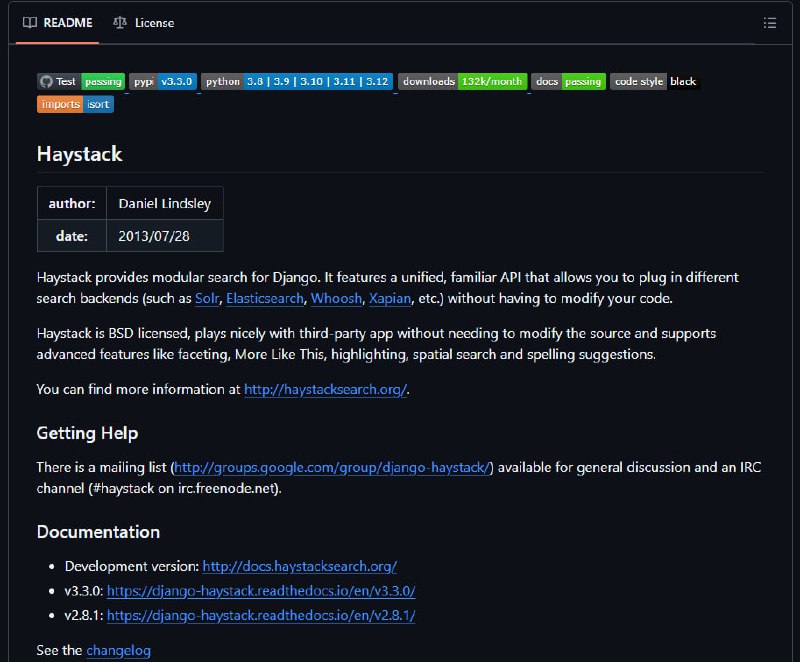Click the docs passing badge
Viewport: 800px width, 662px height.
568,82
